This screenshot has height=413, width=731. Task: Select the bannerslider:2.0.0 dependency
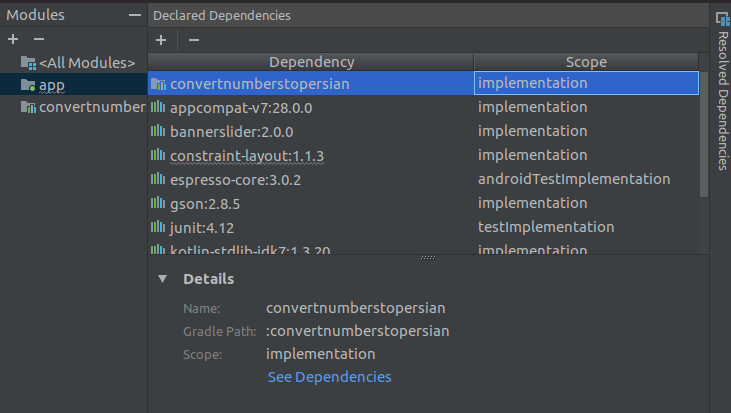pos(232,132)
